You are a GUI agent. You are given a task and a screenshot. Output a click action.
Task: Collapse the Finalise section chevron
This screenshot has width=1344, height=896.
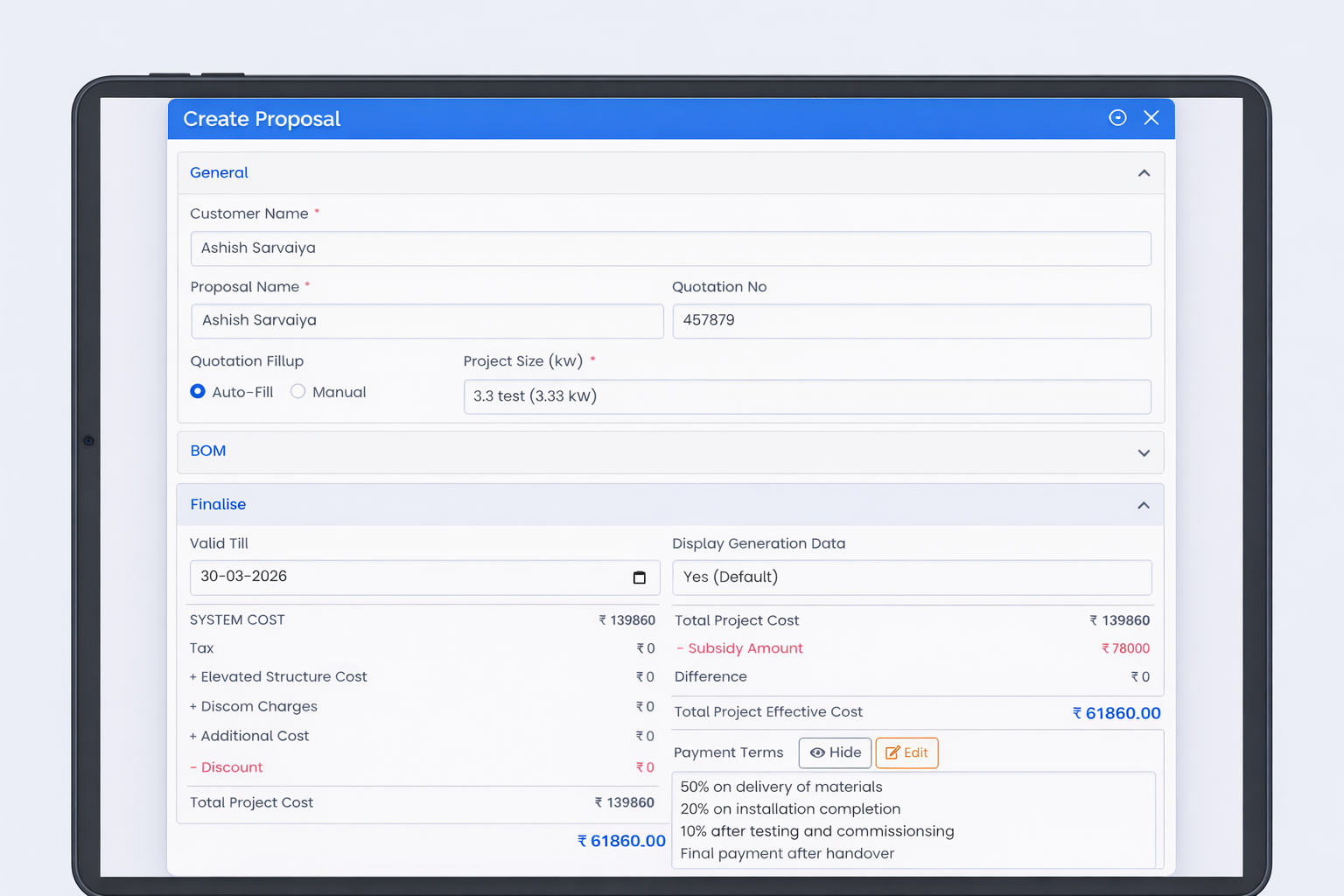[1144, 506]
